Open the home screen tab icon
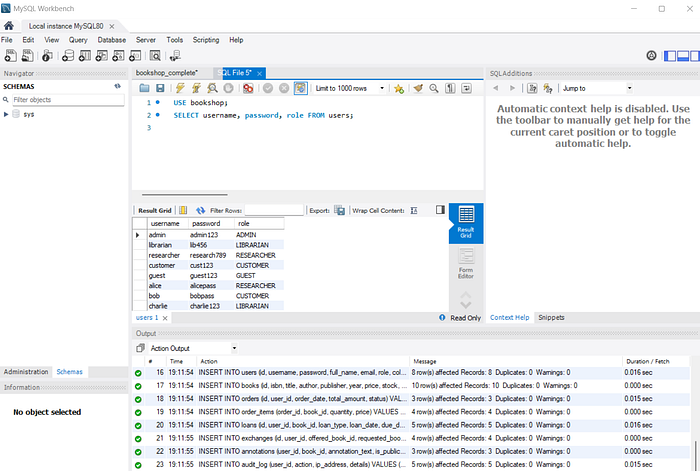The image size is (700, 471). click(9, 25)
